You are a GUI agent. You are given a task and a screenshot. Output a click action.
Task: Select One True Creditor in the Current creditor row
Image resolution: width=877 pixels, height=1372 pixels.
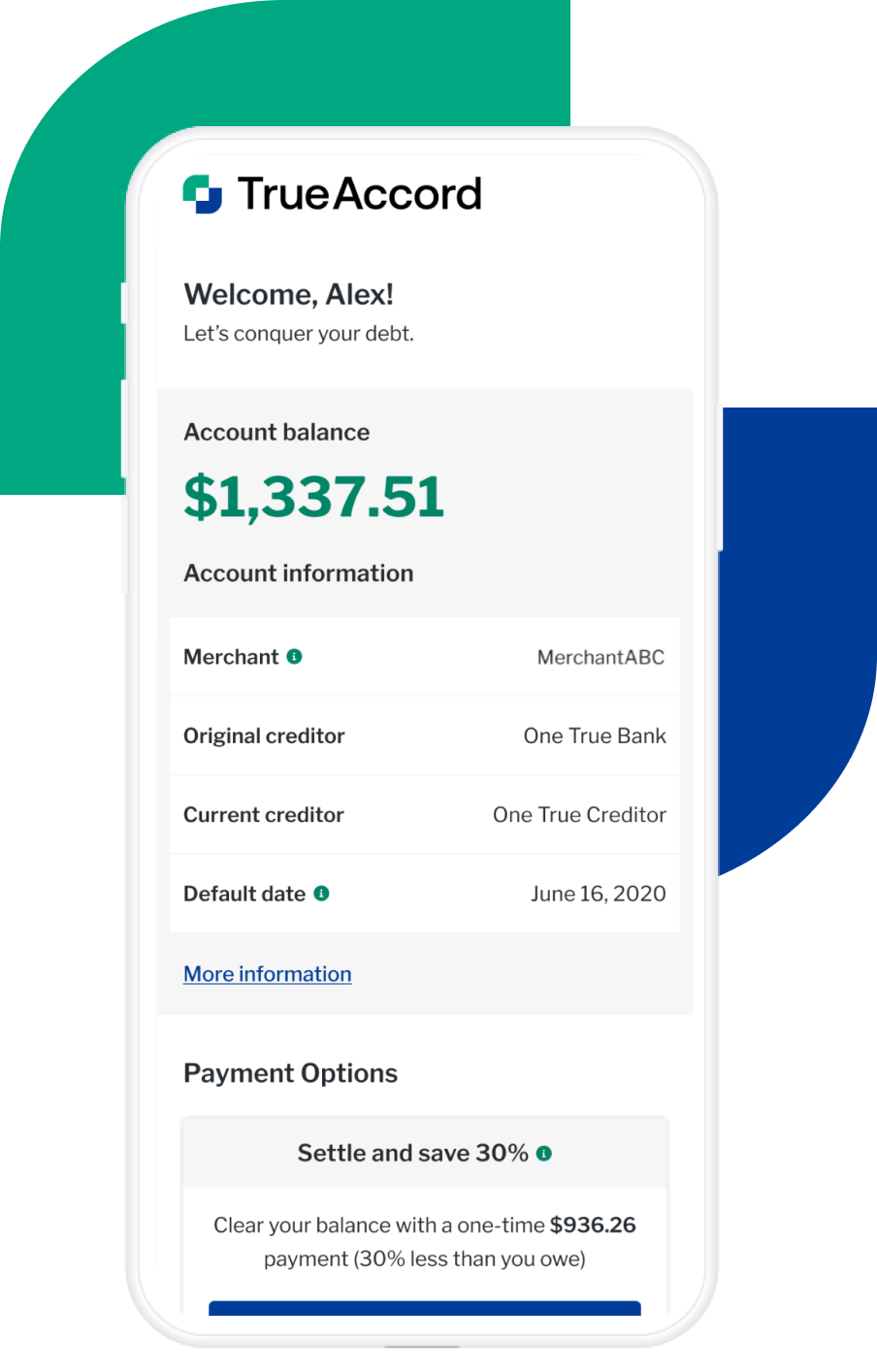(x=578, y=814)
